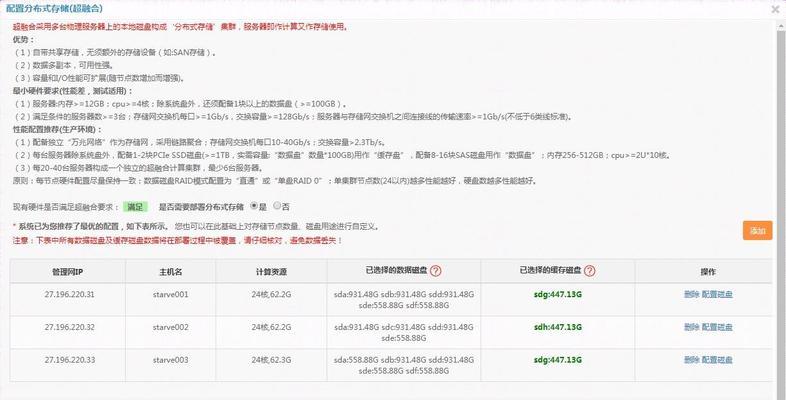Click the 主机名 column header

(x=170, y=272)
